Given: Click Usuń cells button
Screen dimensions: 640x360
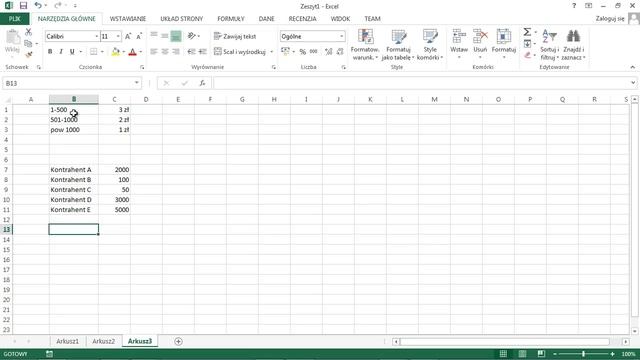Looking at the screenshot, I should tap(480, 44).
